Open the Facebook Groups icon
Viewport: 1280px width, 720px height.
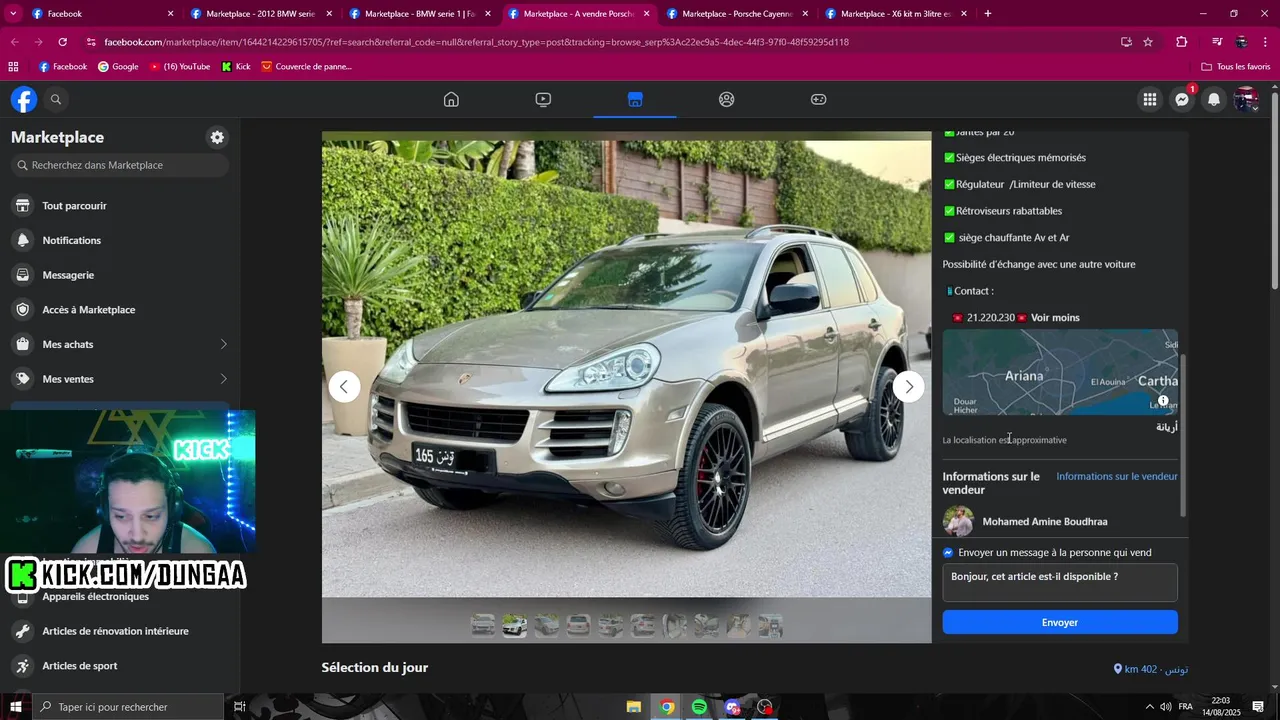pyautogui.click(x=727, y=99)
